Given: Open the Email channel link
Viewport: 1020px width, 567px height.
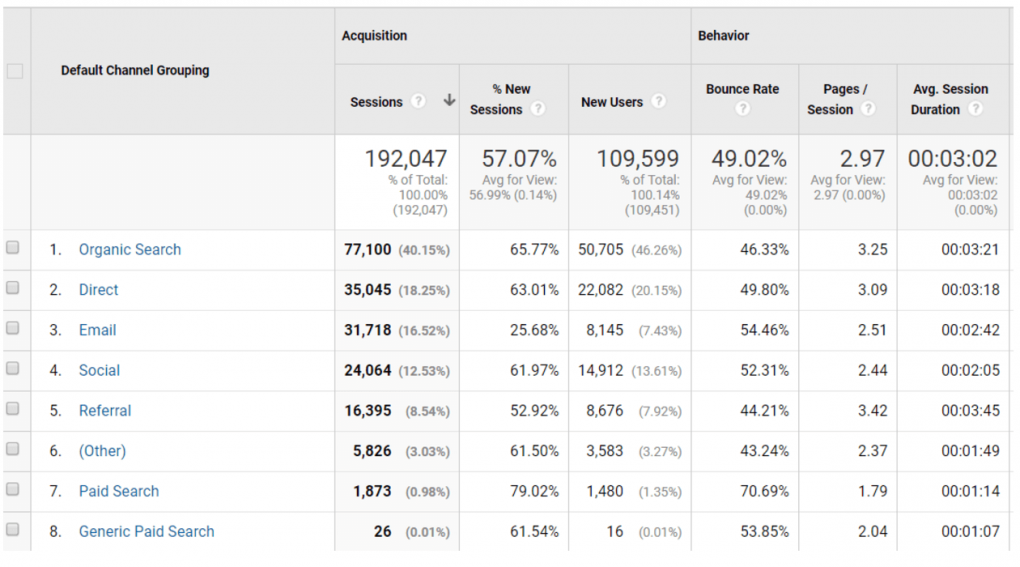Looking at the screenshot, I should (98, 330).
